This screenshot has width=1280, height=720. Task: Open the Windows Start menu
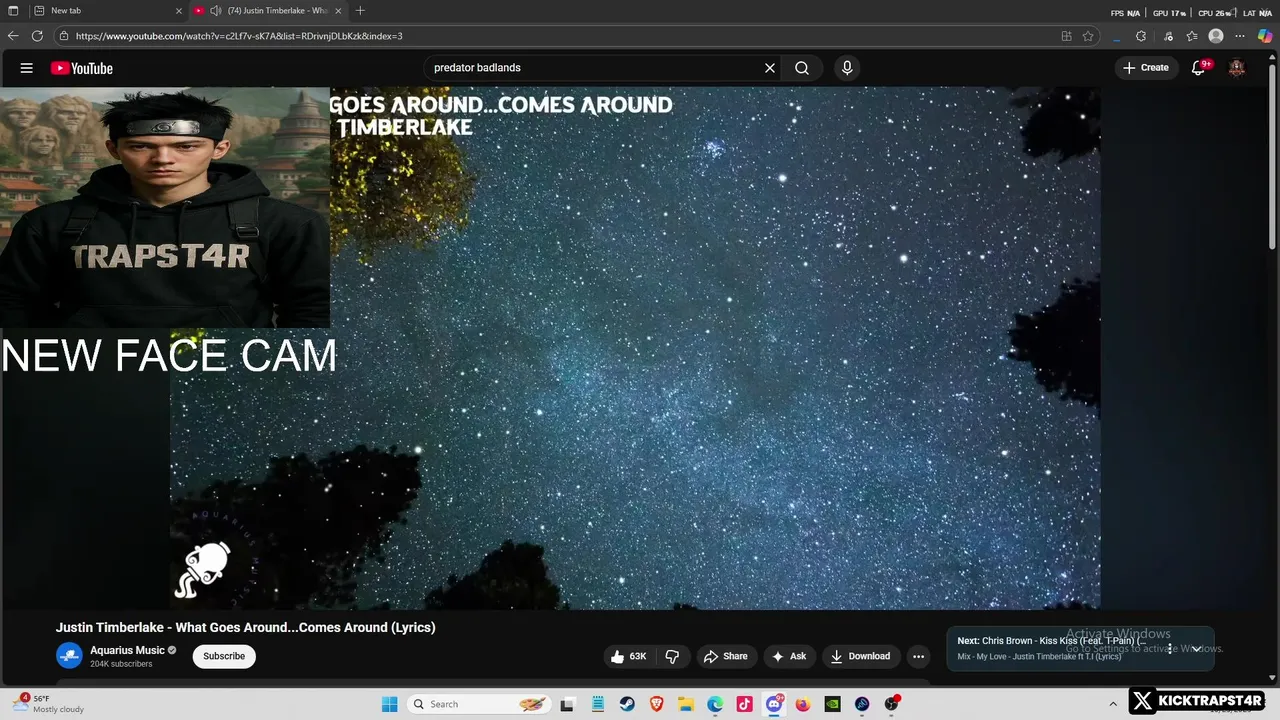(x=389, y=704)
